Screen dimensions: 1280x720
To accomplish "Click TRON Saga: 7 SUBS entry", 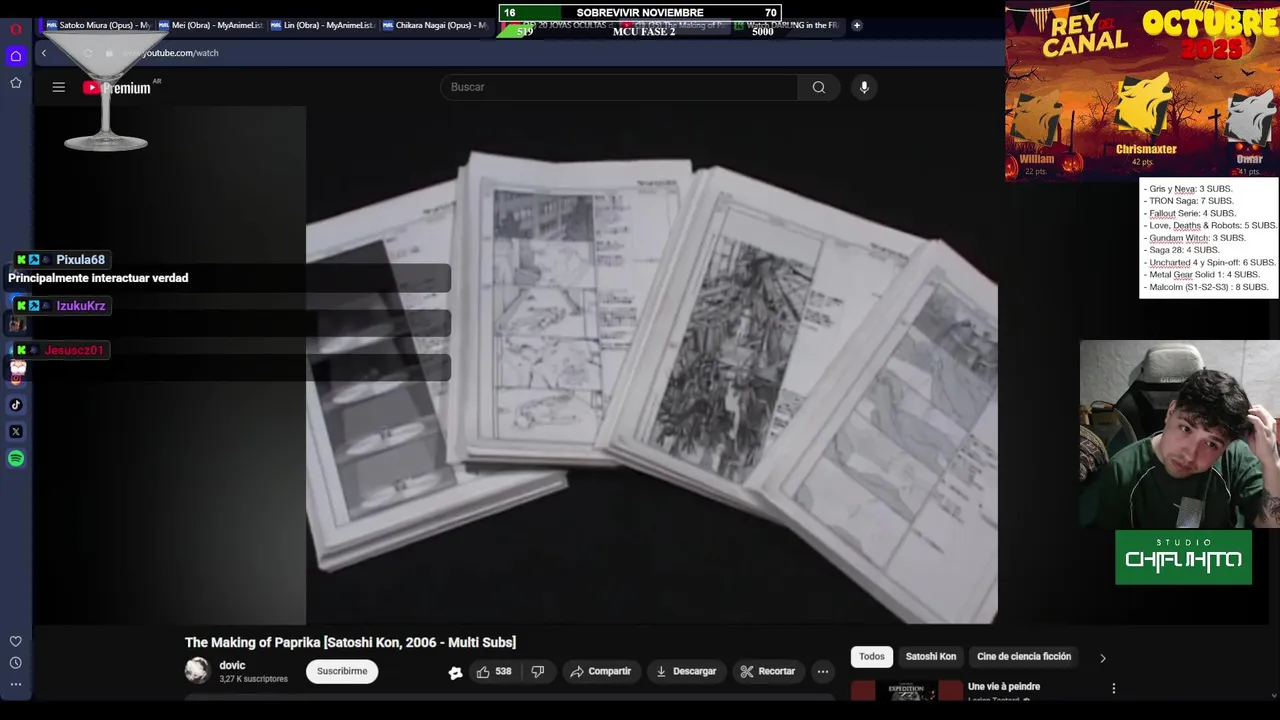I will point(1191,201).
